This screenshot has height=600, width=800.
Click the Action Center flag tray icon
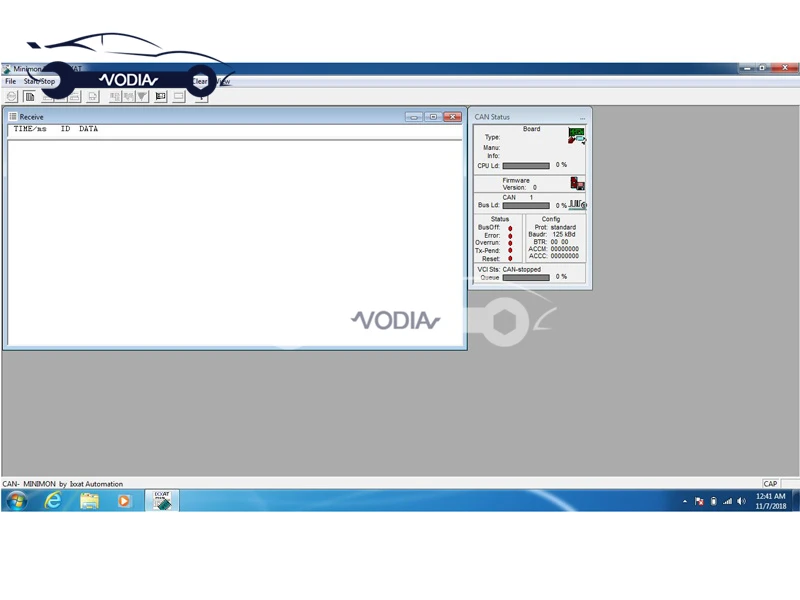[x=699, y=502]
